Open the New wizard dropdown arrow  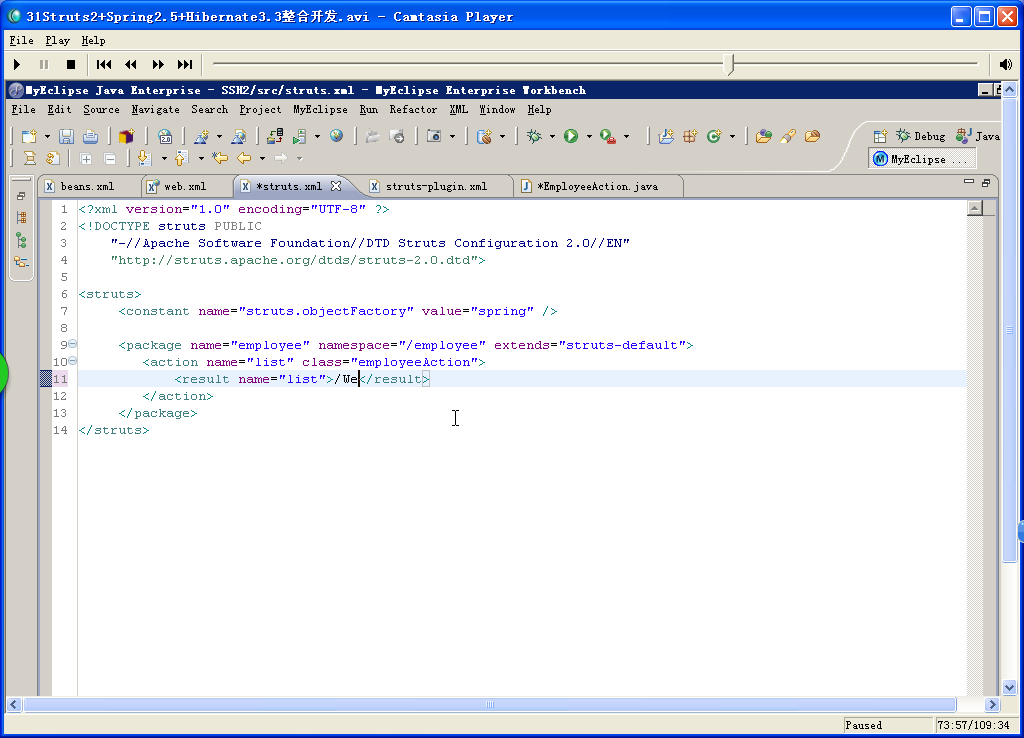point(47,136)
